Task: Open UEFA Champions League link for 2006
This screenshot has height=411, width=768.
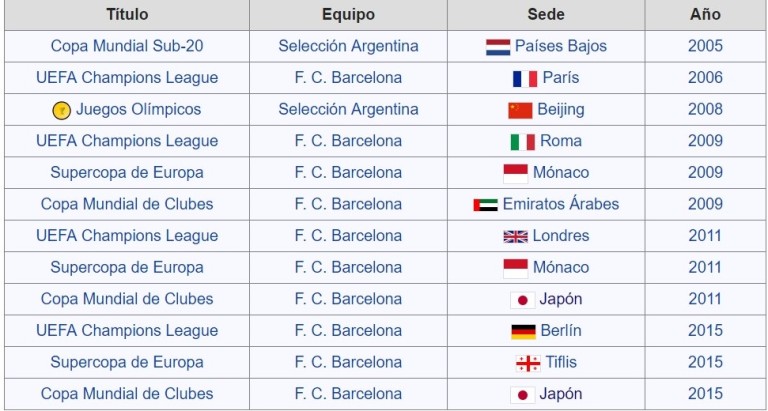Action: click(x=127, y=78)
